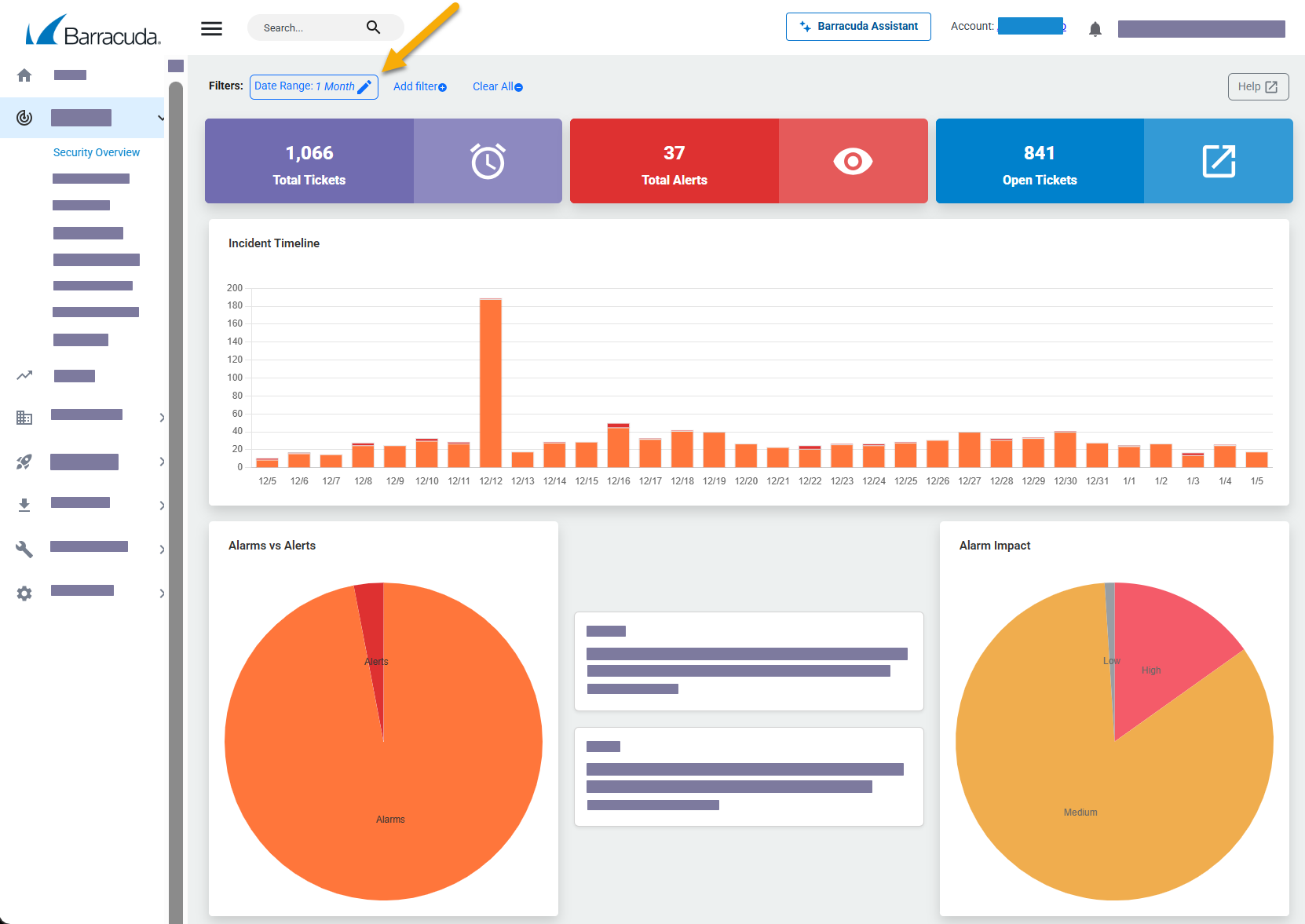Open the building icon in the sidebar
Viewport: 1305px width, 924px height.
[24, 417]
